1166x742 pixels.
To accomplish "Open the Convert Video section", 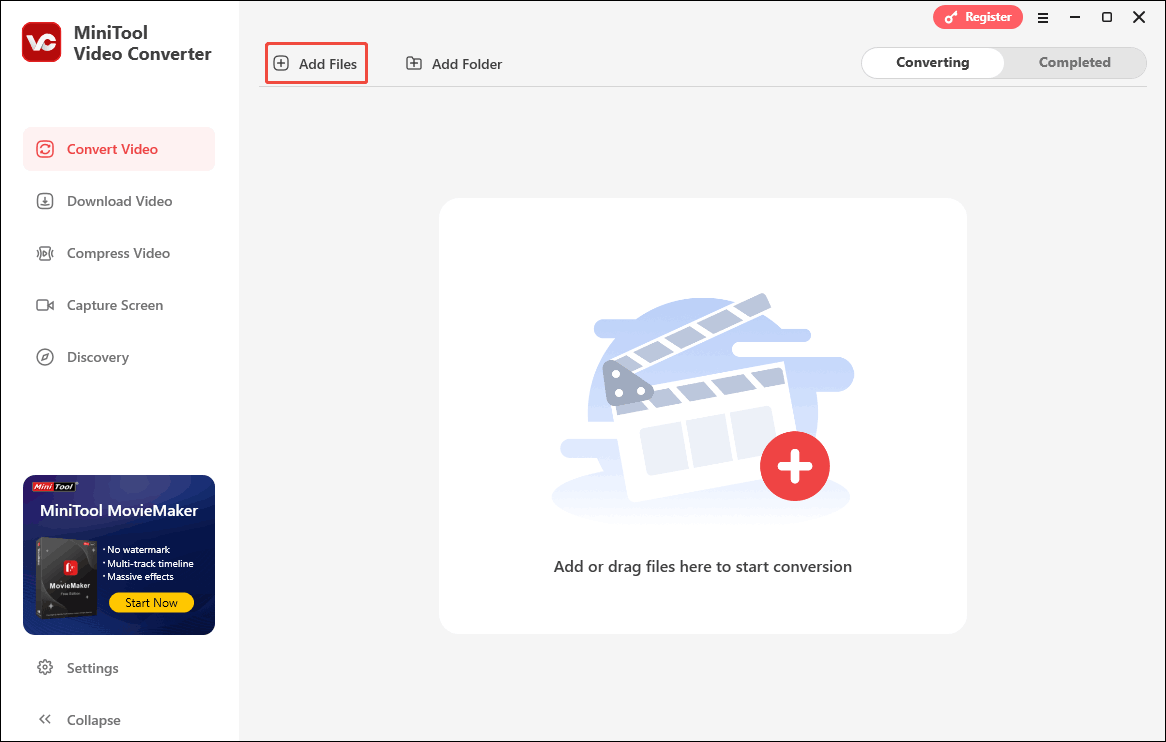I will 119,149.
